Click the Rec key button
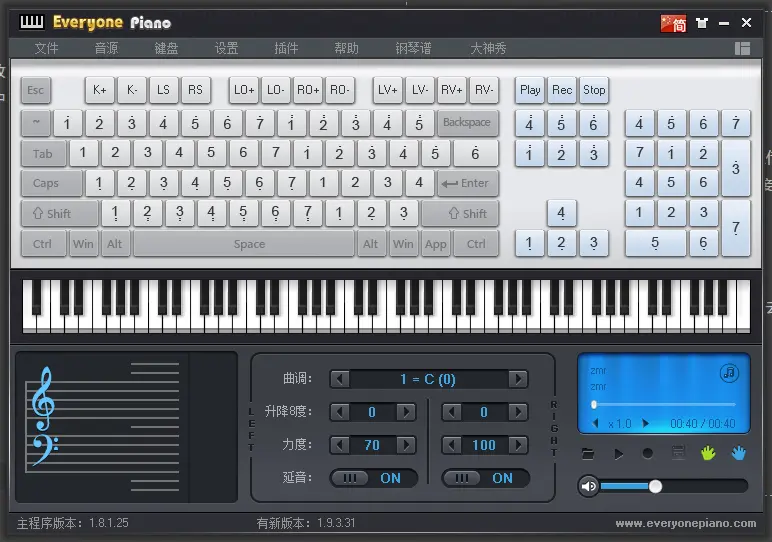The width and height of the screenshot is (772, 542). 562,90
